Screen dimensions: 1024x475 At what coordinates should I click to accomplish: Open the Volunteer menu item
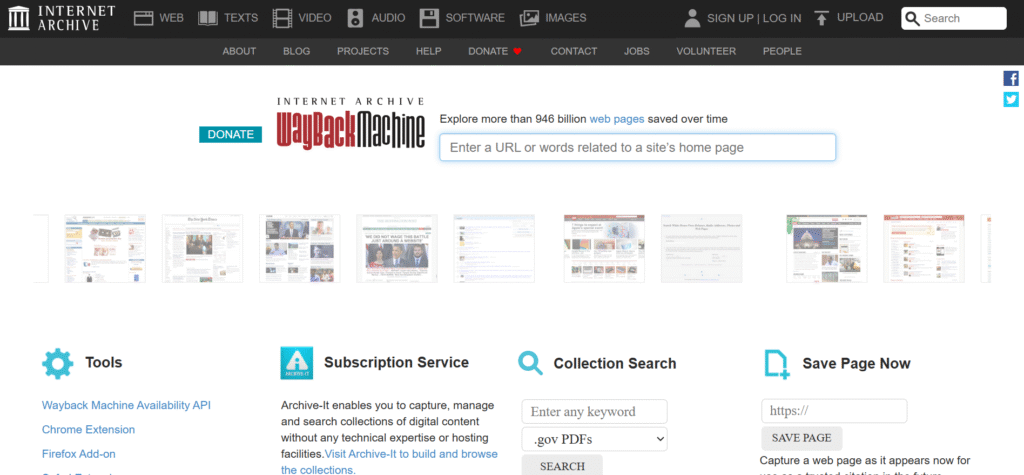click(706, 51)
